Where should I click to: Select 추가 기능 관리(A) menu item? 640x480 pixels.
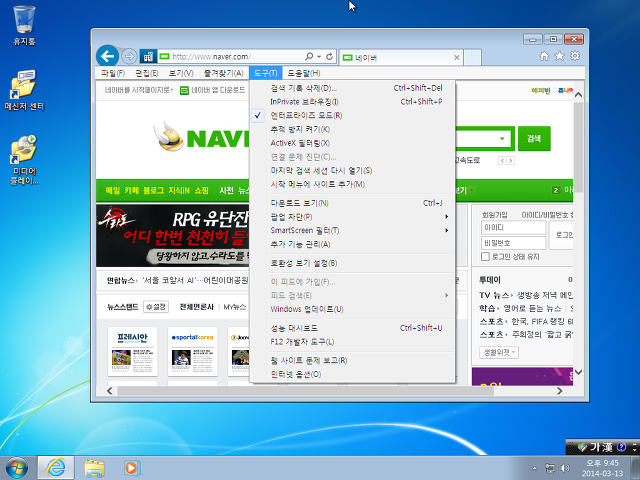[352, 244]
